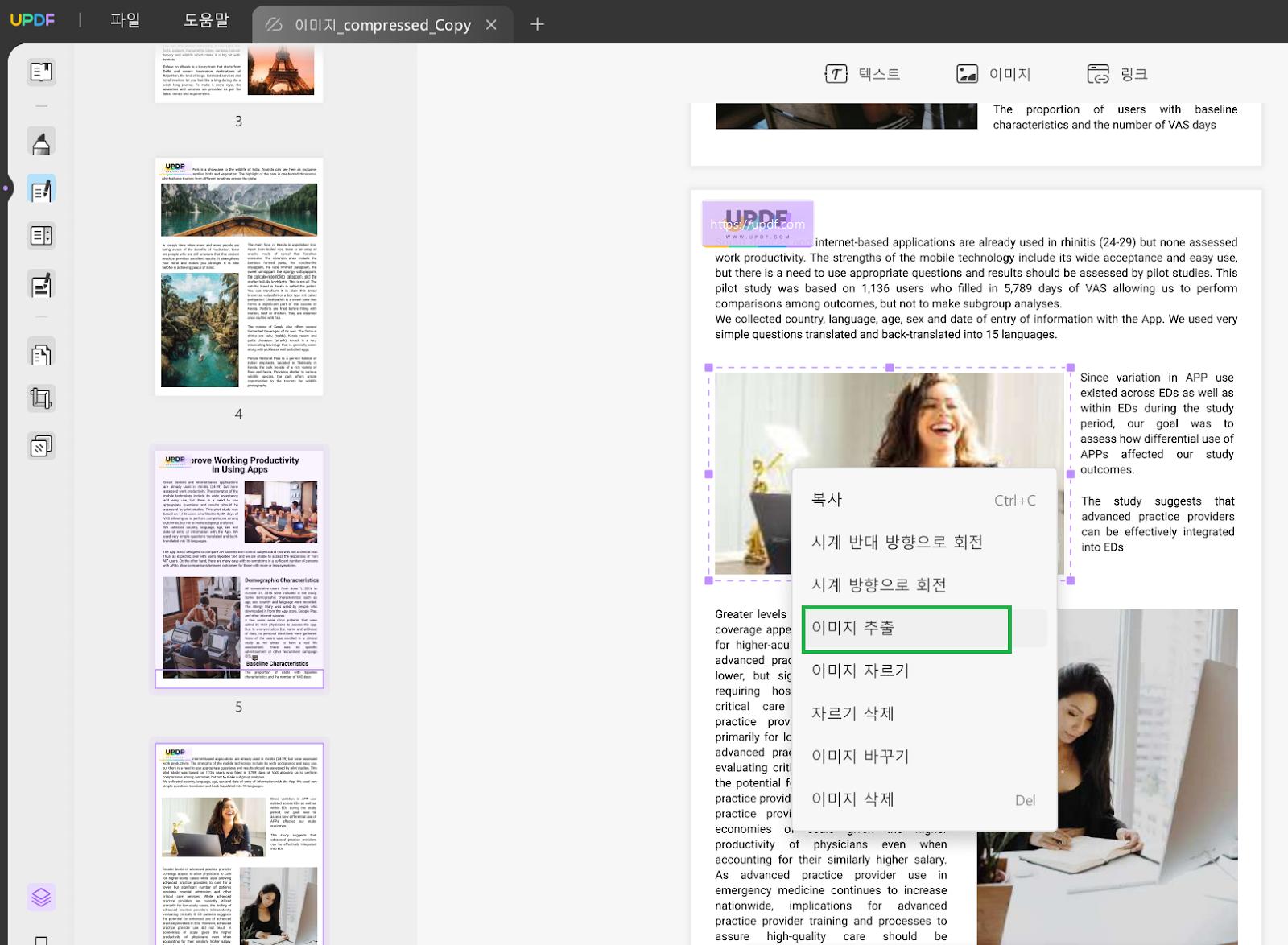Open the 도움말 menu
This screenshot has height=945, width=1288.
[206, 20]
